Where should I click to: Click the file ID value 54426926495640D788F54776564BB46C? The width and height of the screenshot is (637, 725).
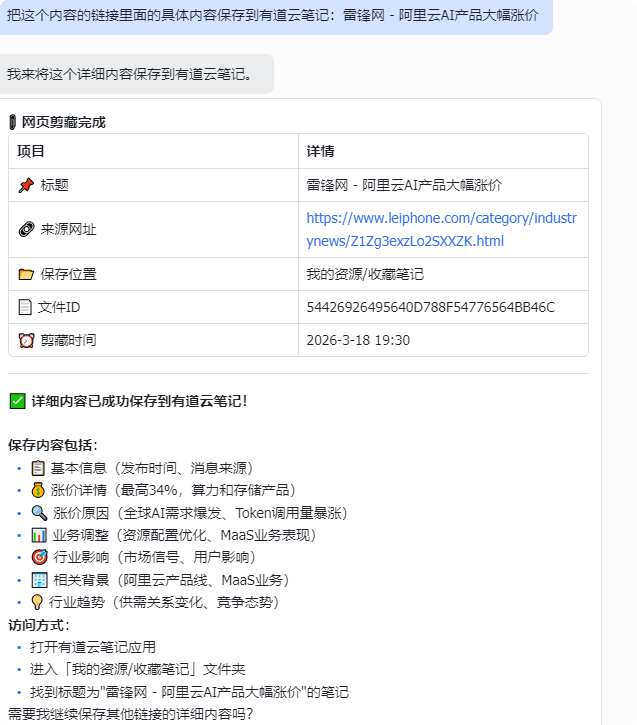[x=430, y=307]
